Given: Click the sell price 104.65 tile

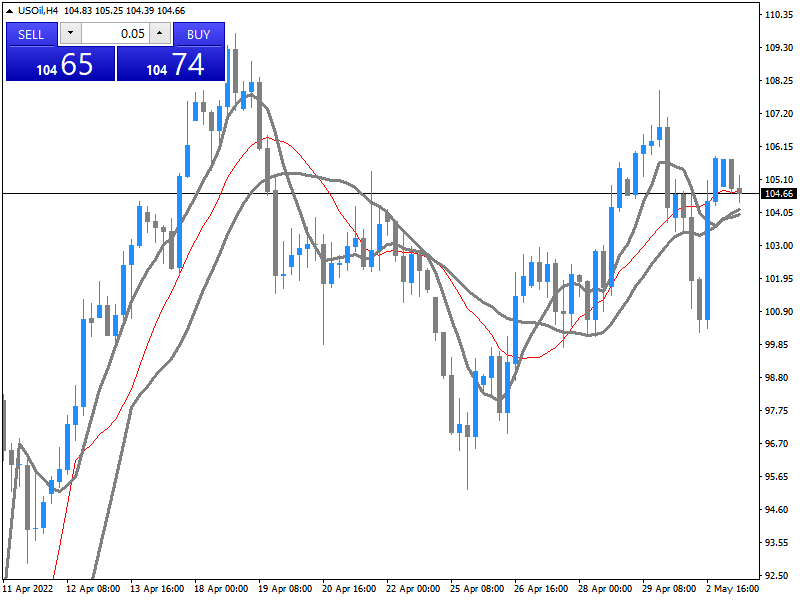Looking at the screenshot, I should coord(60,64).
